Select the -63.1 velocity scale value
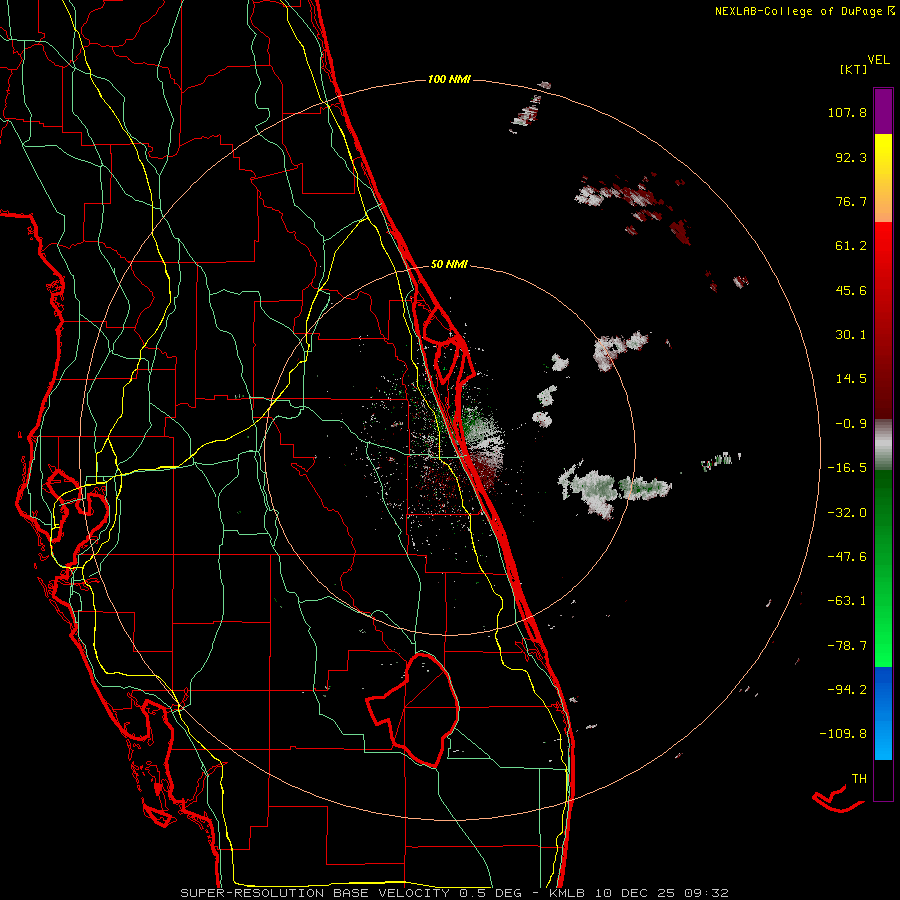Viewport: 900px width, 900px height. (847, 601)
